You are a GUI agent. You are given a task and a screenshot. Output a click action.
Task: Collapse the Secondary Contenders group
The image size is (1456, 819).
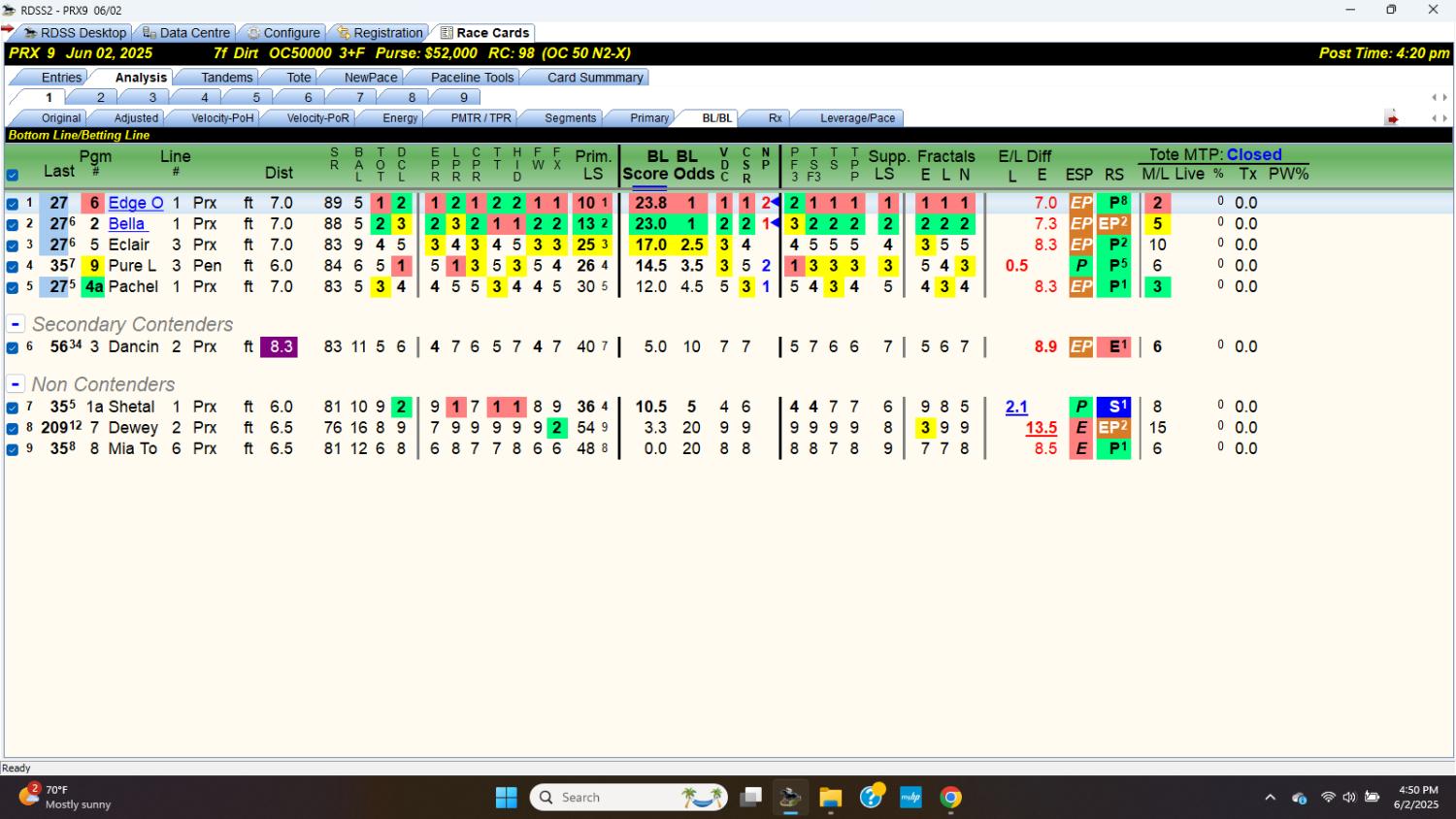click(15, 324)
